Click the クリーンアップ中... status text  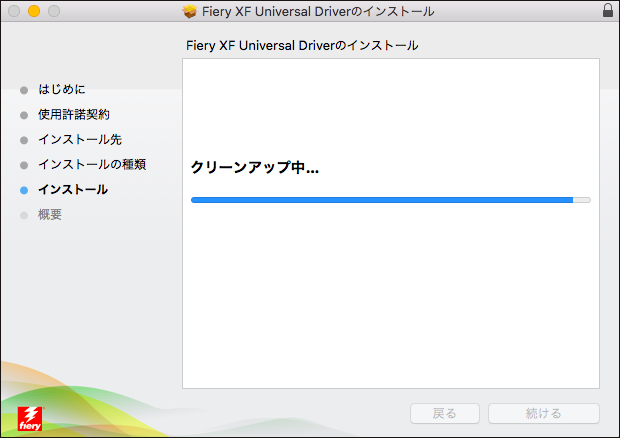(x=255, y=168)
